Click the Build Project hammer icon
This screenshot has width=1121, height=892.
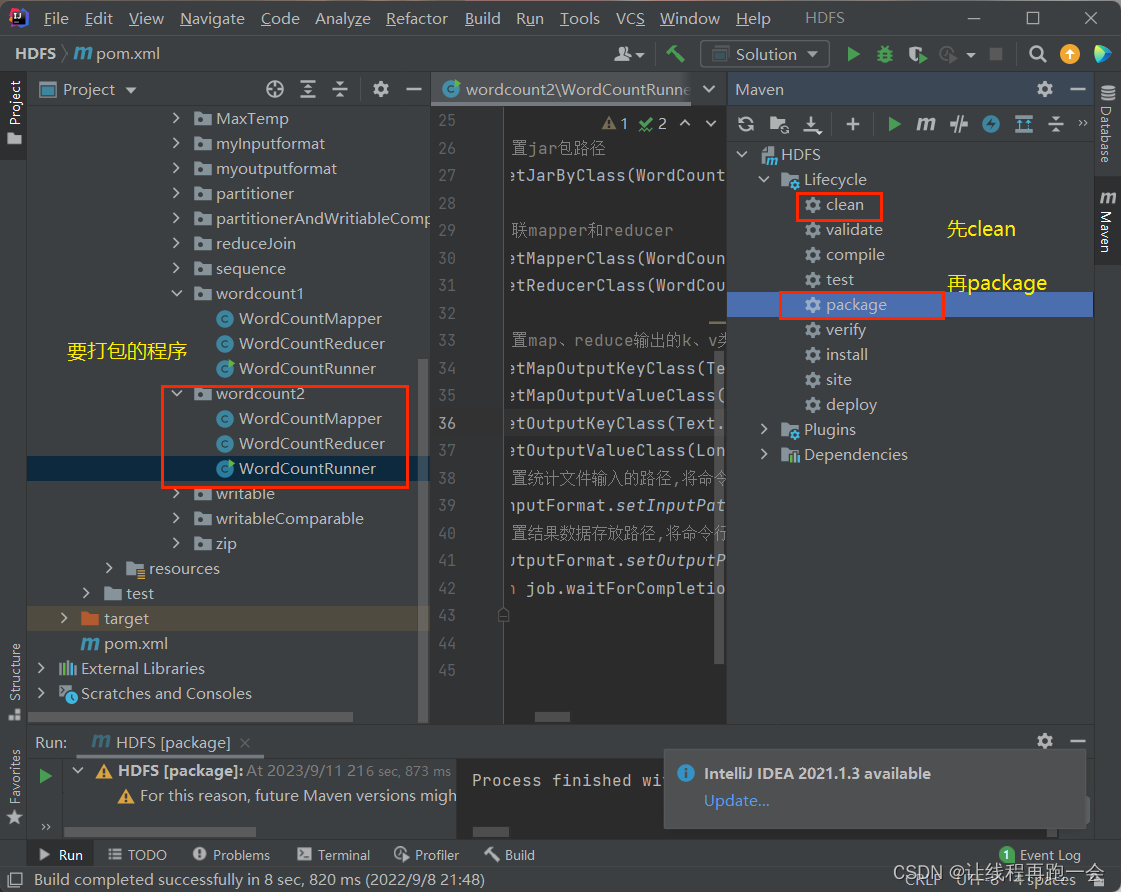tap(676, 54)
